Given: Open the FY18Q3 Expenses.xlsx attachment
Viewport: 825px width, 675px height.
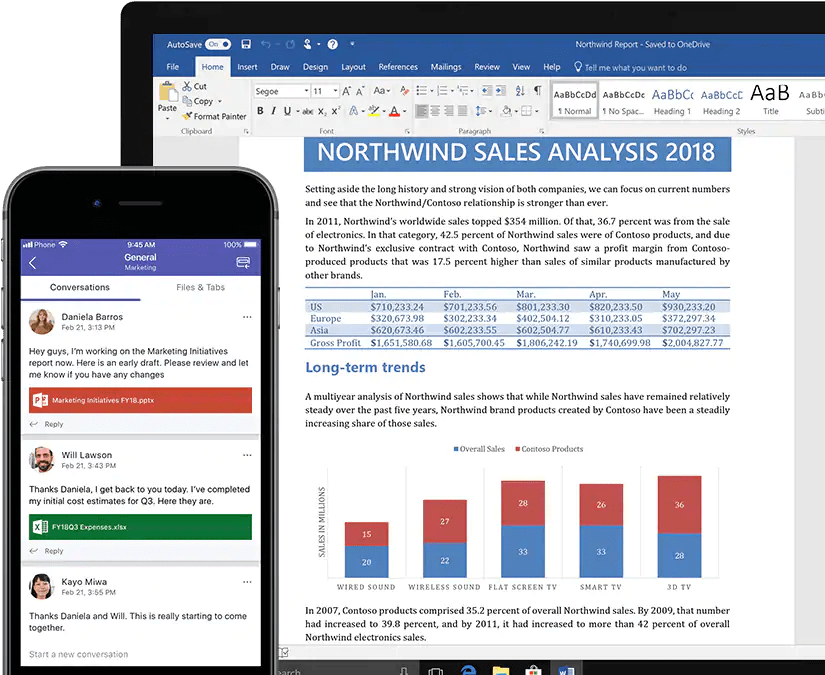Looking at the screenshot, I should pyautogui.click(x=140, y=527).
